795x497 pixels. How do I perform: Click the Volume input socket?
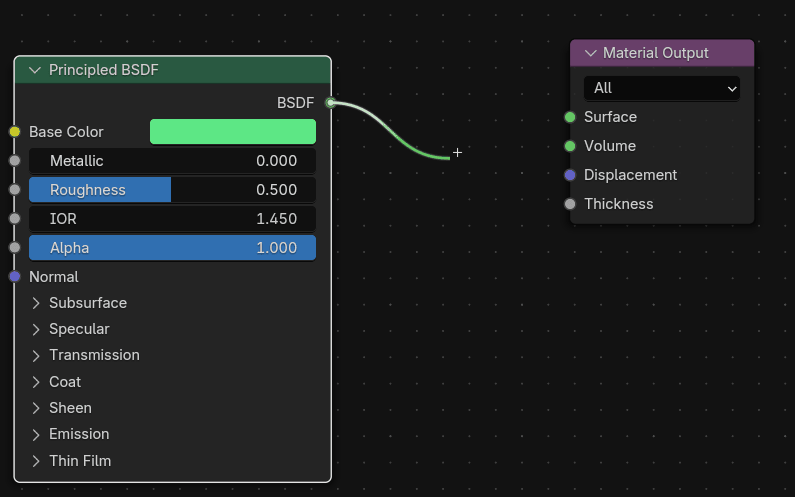coord(570,146)
